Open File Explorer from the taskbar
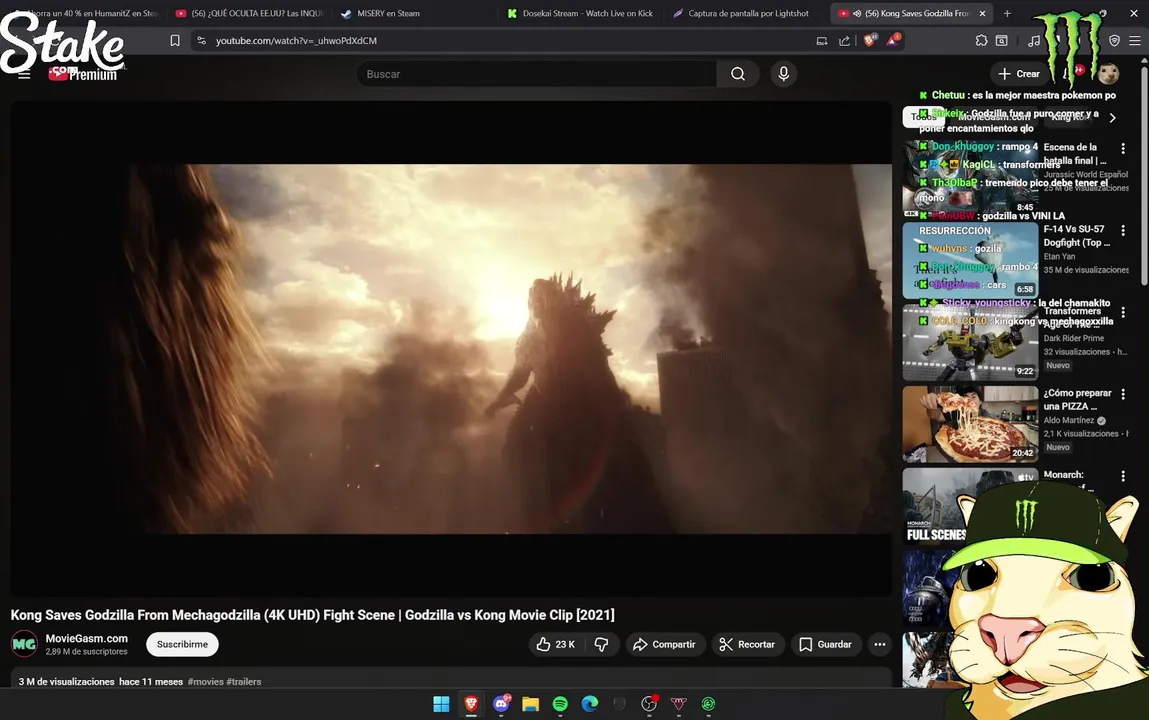 (x=531, y=704)
